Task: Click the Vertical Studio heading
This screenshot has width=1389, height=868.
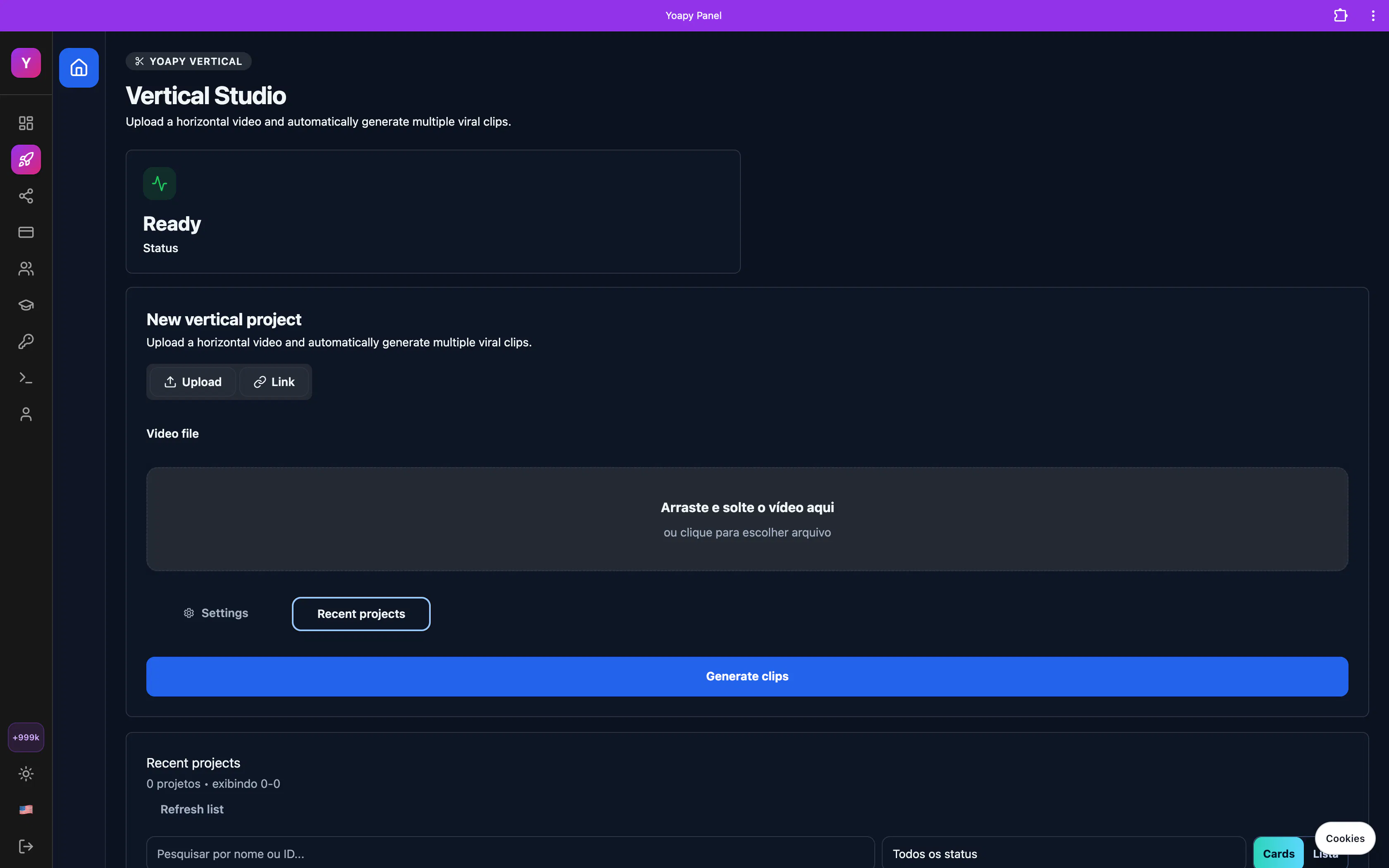Action: tap(206, 96)
